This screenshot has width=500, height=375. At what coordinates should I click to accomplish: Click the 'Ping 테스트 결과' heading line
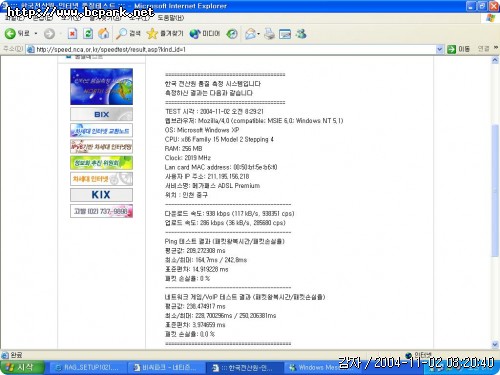(x=225, y=241)
